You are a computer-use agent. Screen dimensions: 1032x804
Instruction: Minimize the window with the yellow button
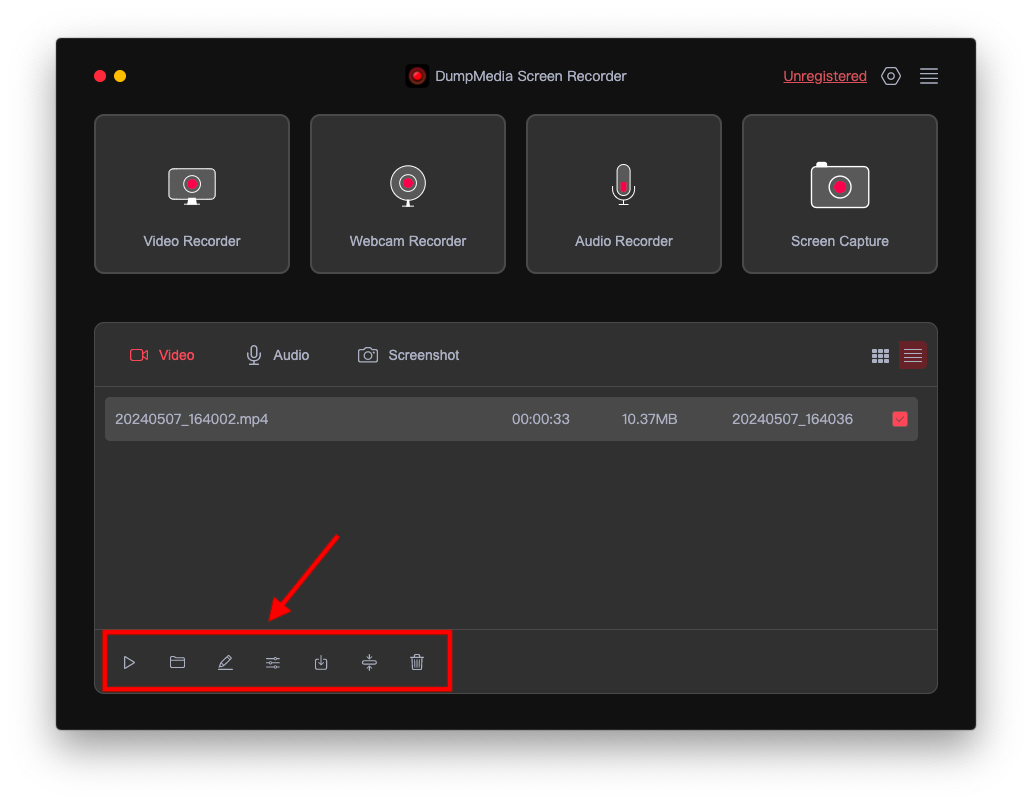click(x=120, y=76)
